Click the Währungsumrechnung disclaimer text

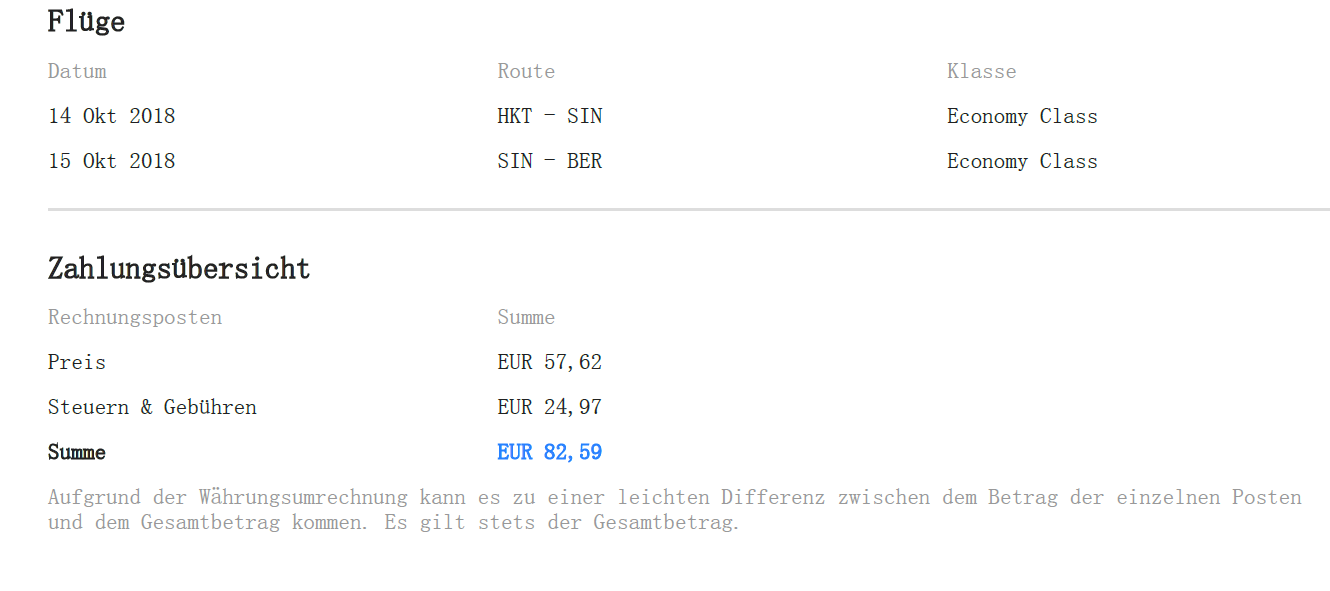[675, 510]
